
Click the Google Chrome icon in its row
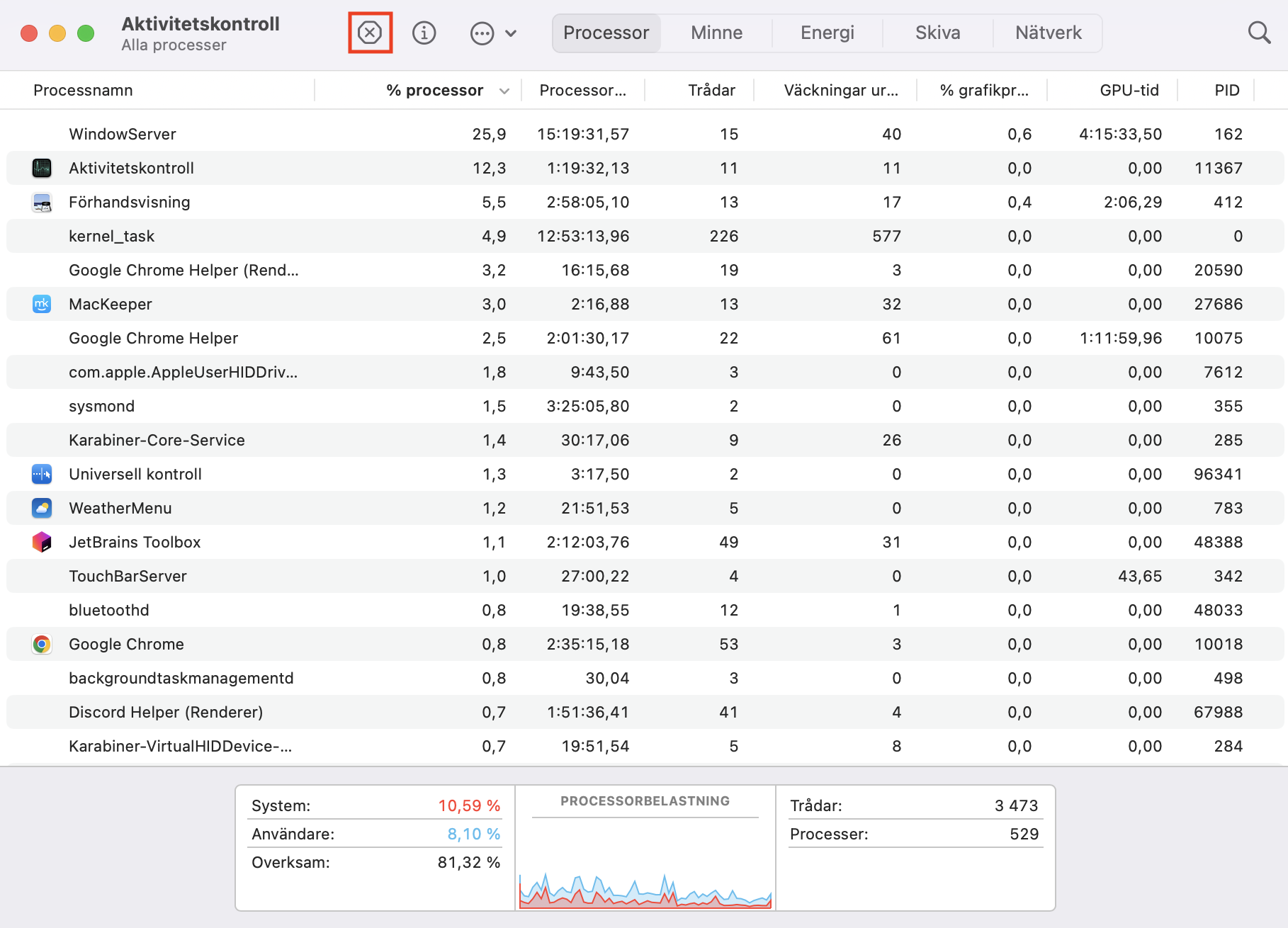42,644
